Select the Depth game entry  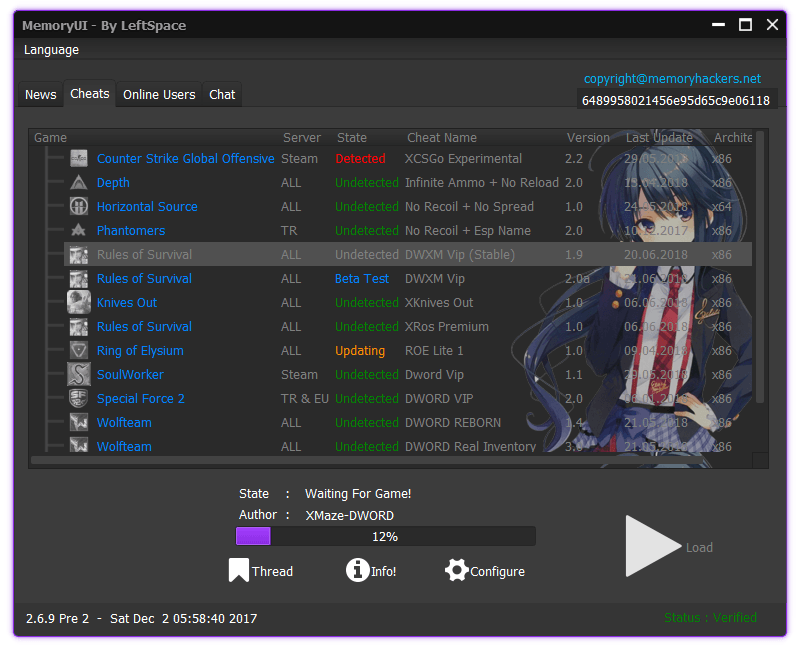(113, 182)
